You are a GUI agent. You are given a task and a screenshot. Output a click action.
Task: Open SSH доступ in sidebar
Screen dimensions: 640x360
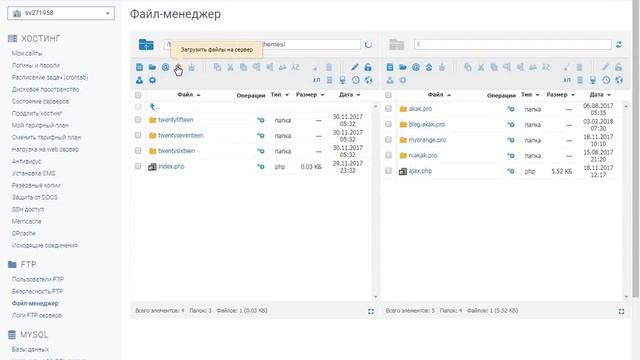28,209
